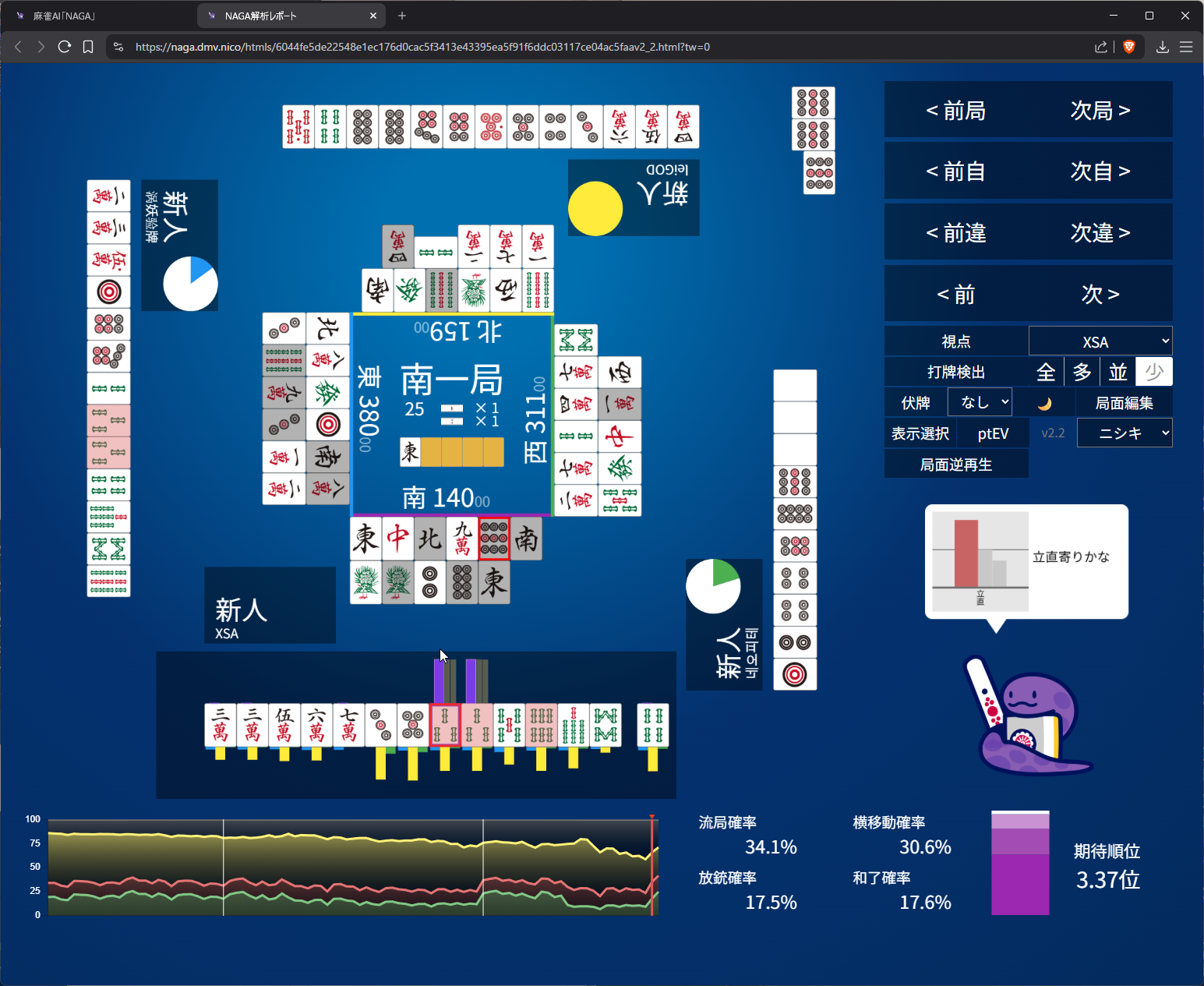Open the browser downloads icon
The image size is (1204, 986).
click(x=1162, y=47)
